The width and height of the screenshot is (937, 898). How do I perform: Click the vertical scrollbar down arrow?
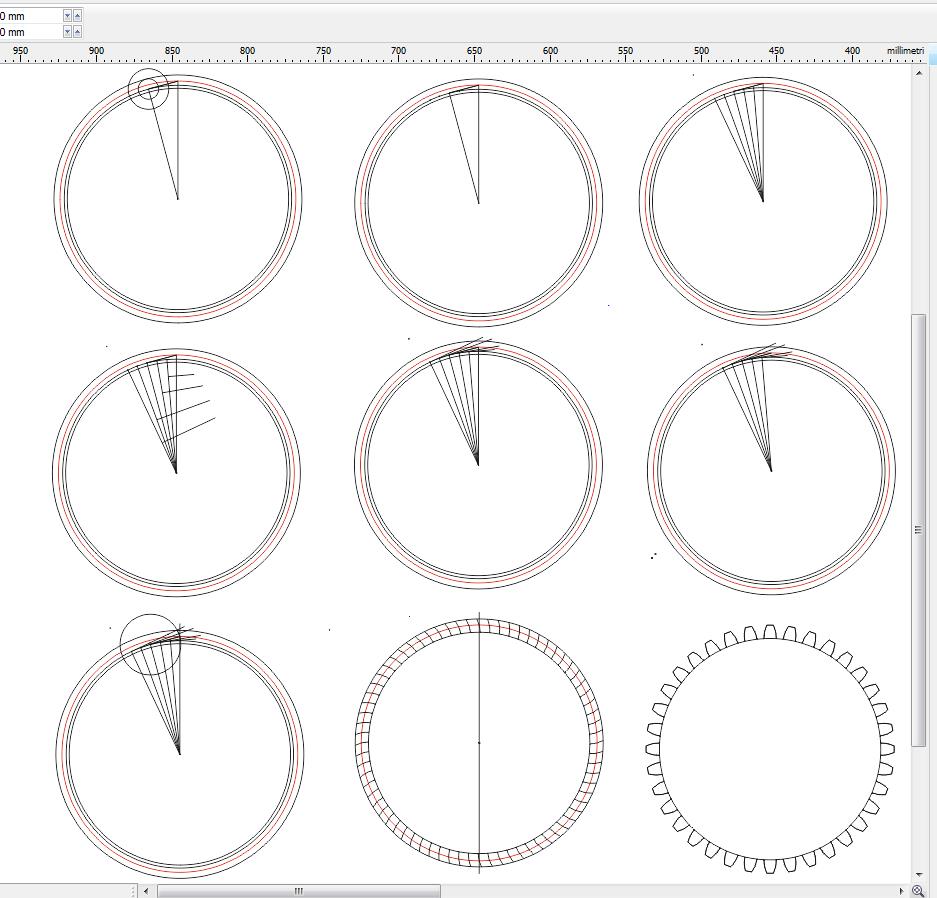919,875
